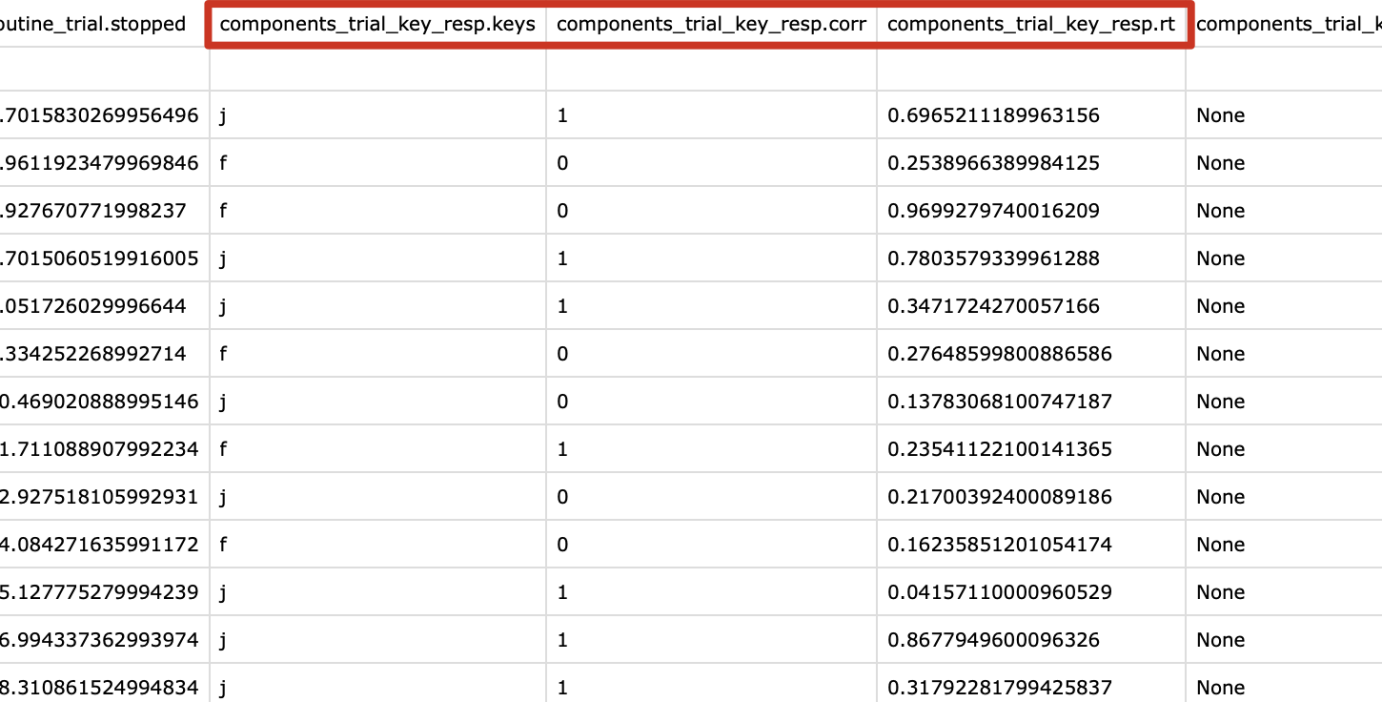Select the empty keys cell below header
Screen dimensions: 1382x702
[377, 68]
